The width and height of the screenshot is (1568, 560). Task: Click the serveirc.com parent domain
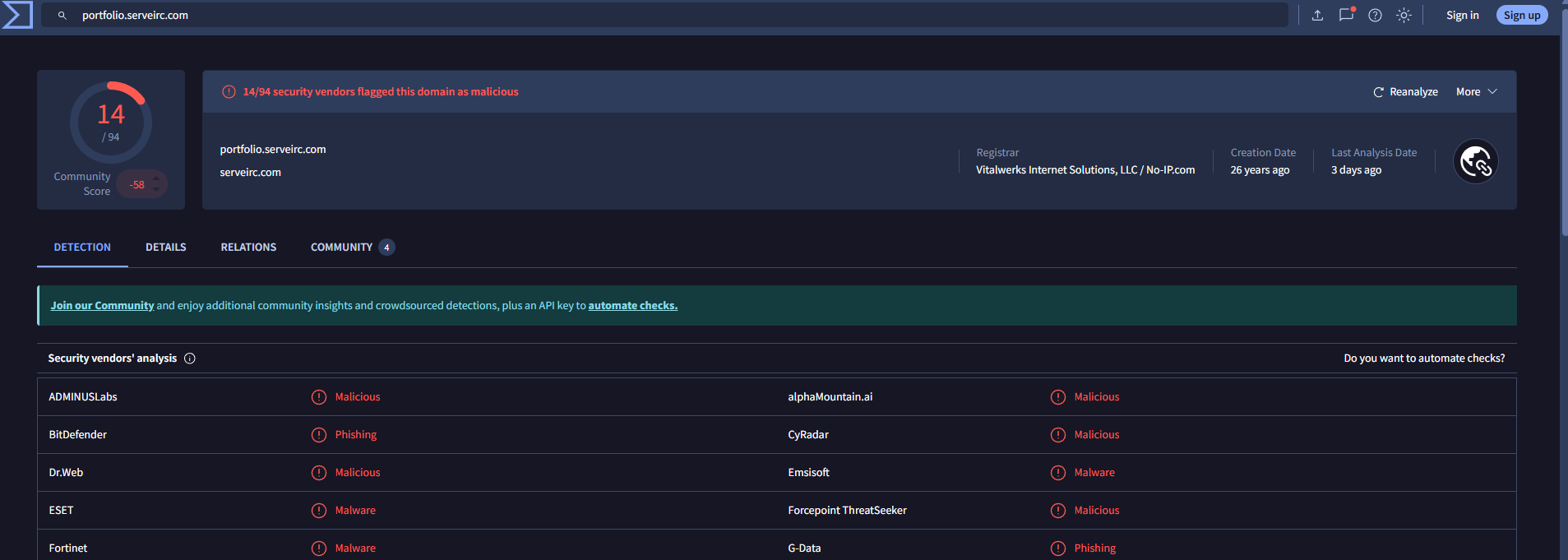click(250, 172)
